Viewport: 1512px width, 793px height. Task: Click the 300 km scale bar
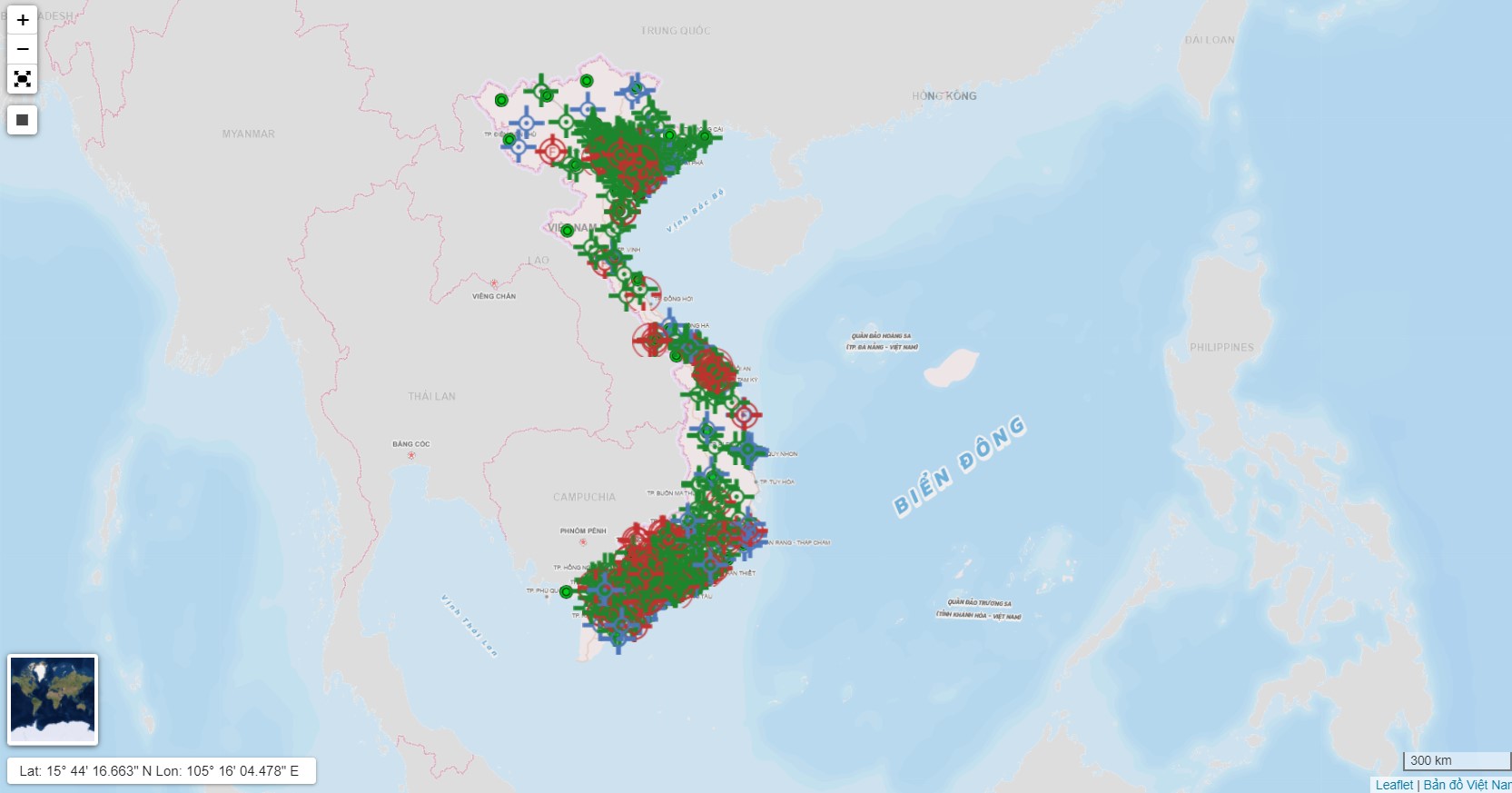tap(1456, 761)
